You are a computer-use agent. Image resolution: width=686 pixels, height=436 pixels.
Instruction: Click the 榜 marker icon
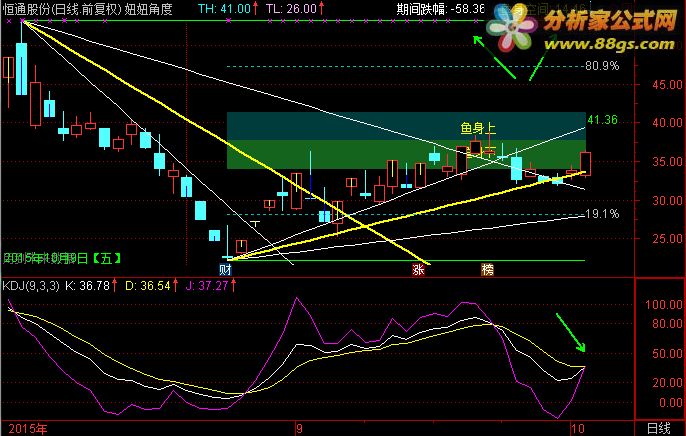coord(487,269)
